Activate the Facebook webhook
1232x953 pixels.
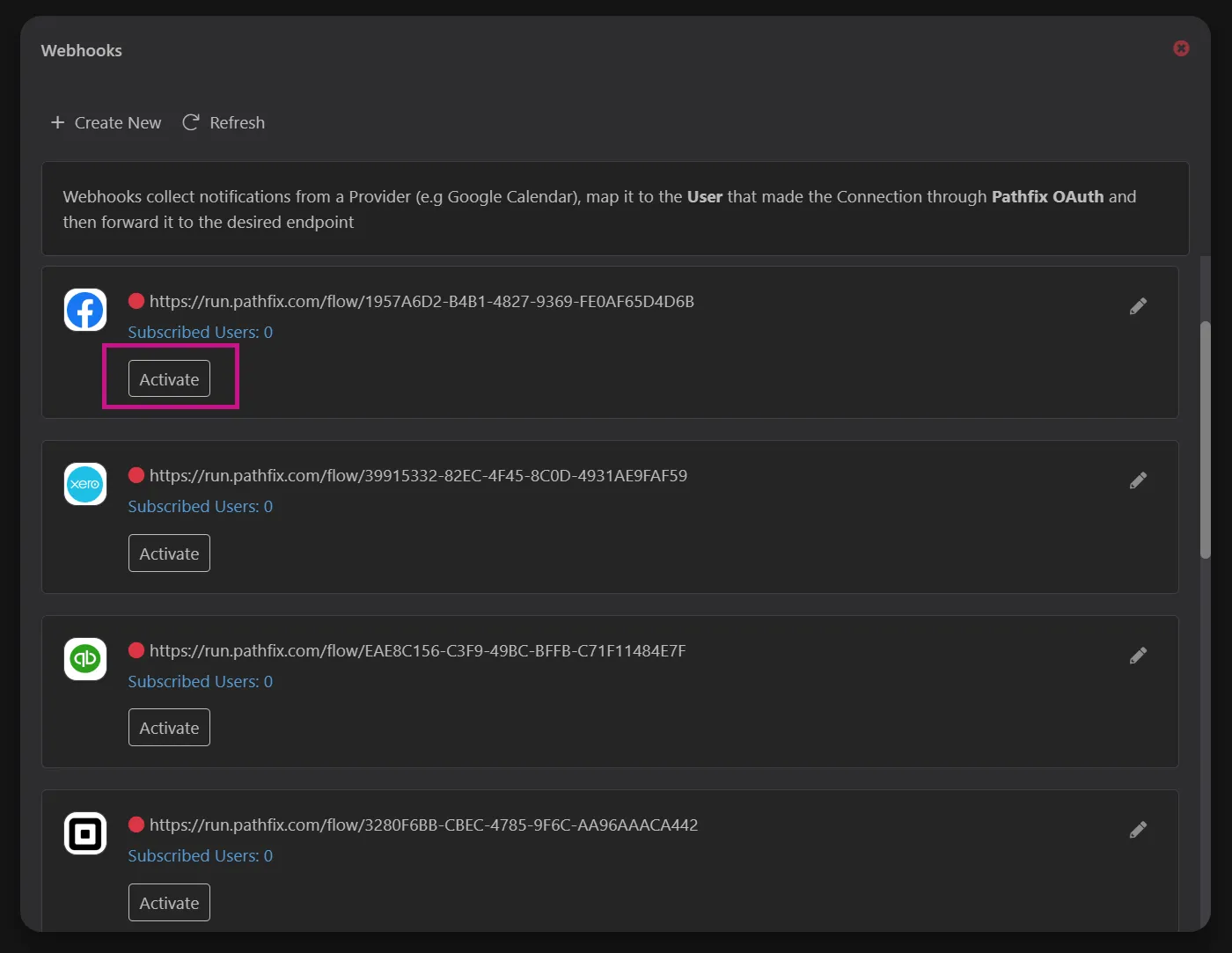click(x=169, y=379)
